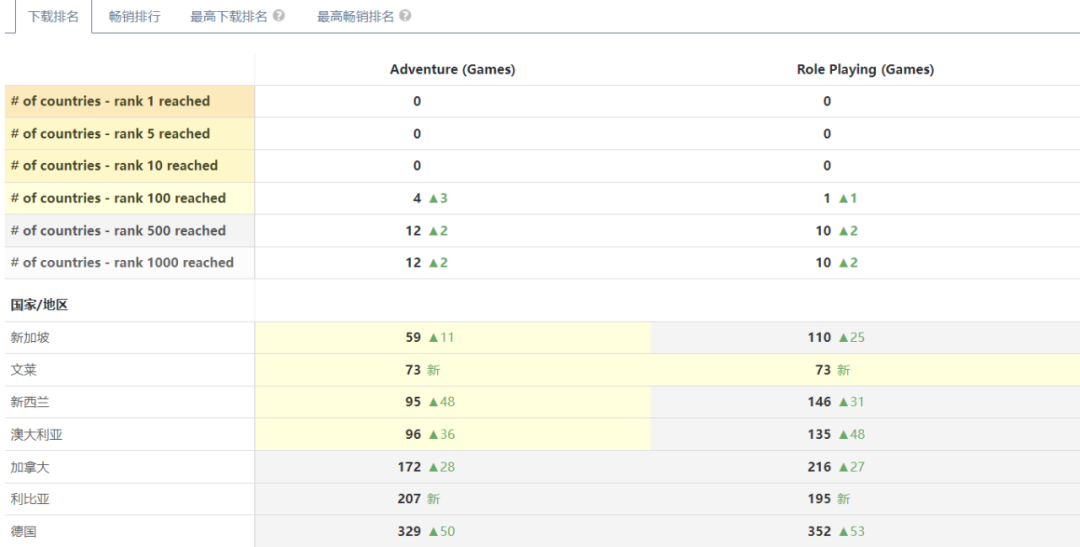Select the 文莱 country row label
1080x547 pixels.
(x=24, y=370)
